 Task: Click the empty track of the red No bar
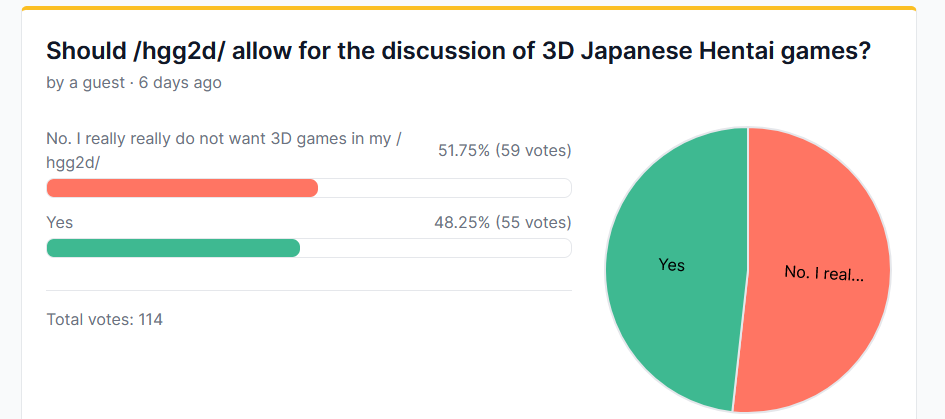(x=444, y=188)
